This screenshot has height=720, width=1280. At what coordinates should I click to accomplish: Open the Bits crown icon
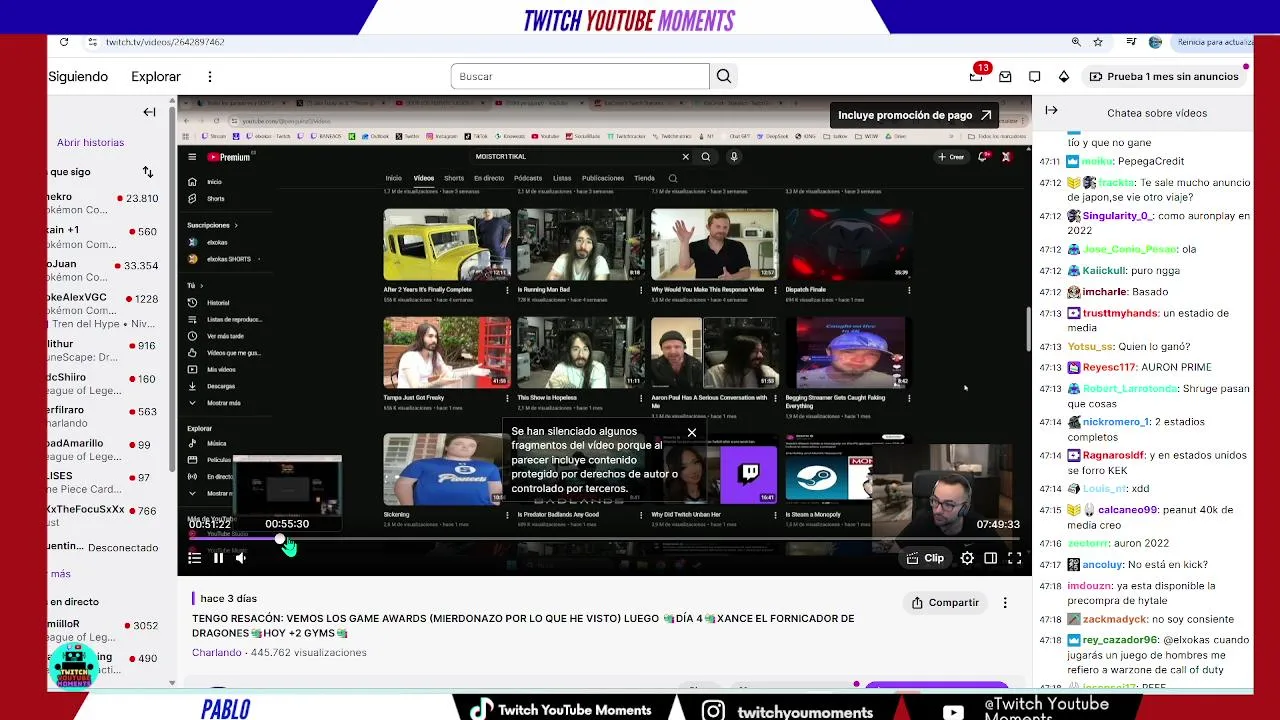tap(1064, 76)
